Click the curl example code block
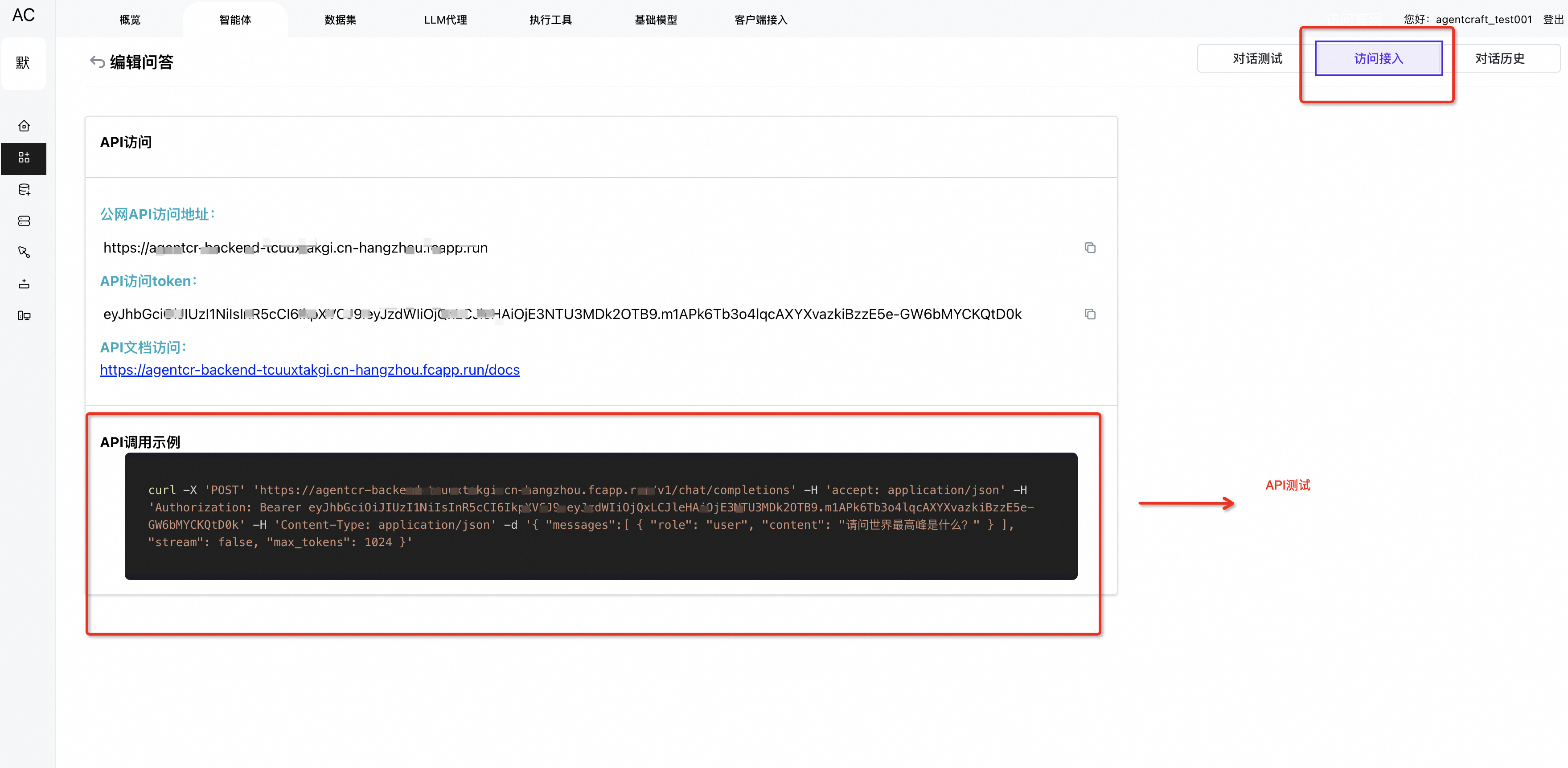The image size is (1568, 768). tap(600, 515)
